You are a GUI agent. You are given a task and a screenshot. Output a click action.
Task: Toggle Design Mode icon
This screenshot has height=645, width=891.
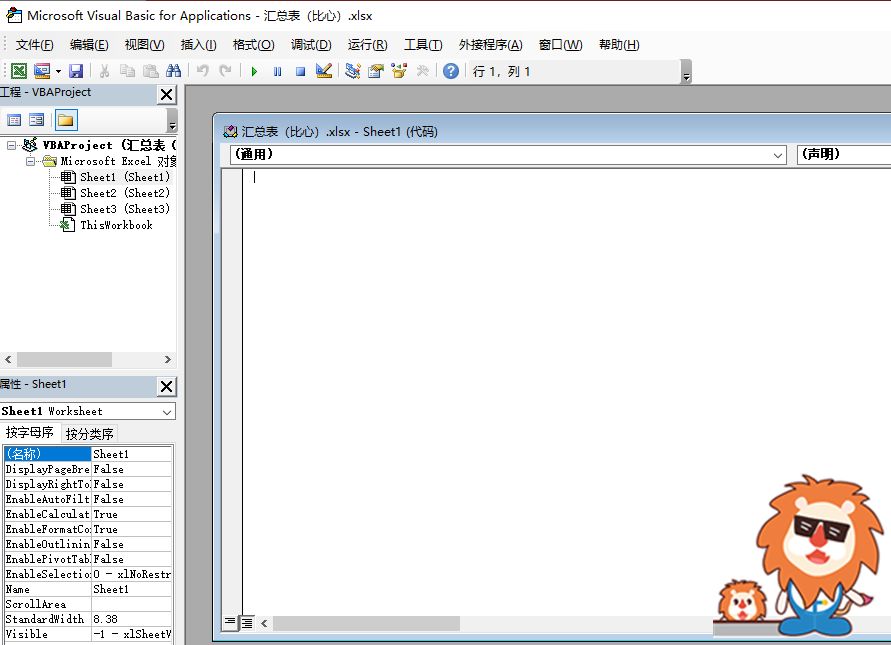324,71
